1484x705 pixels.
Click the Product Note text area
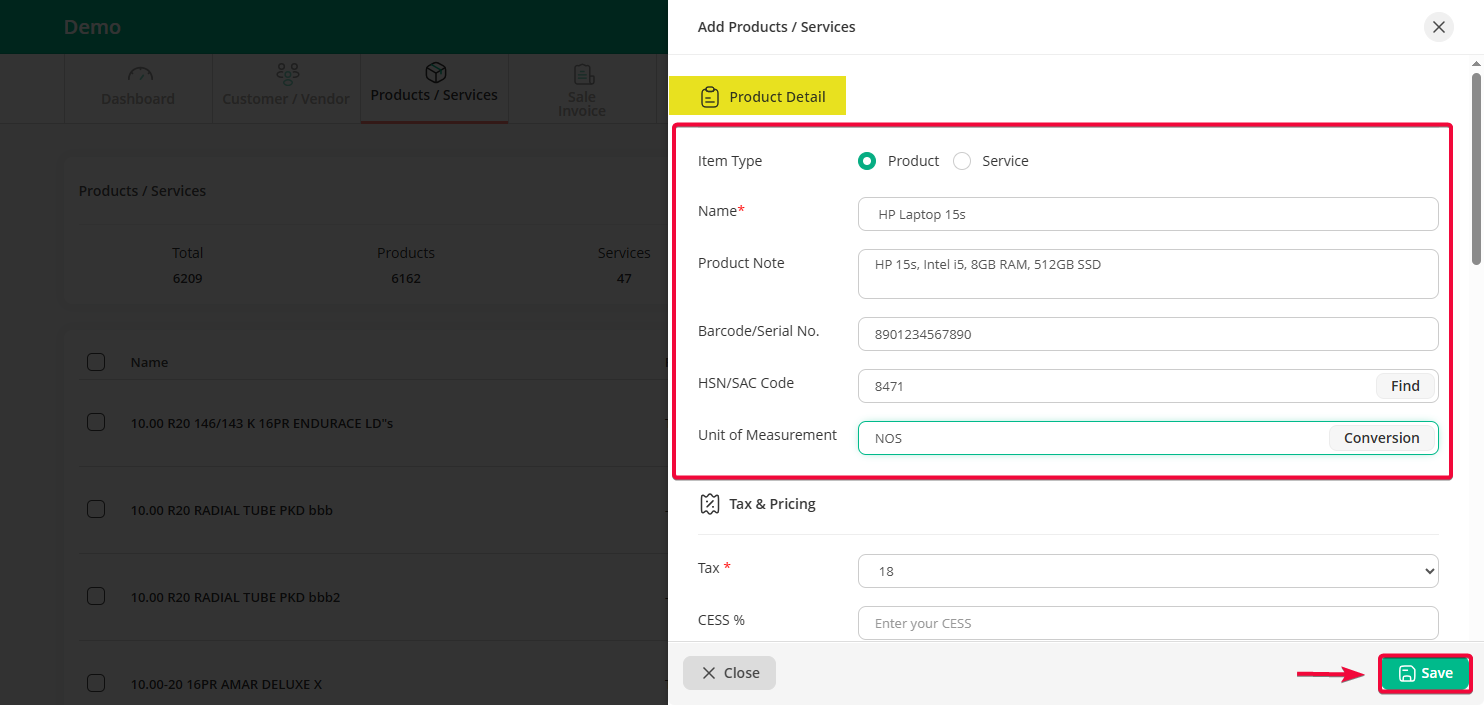pyautogui.click(x=1148, y=274)
